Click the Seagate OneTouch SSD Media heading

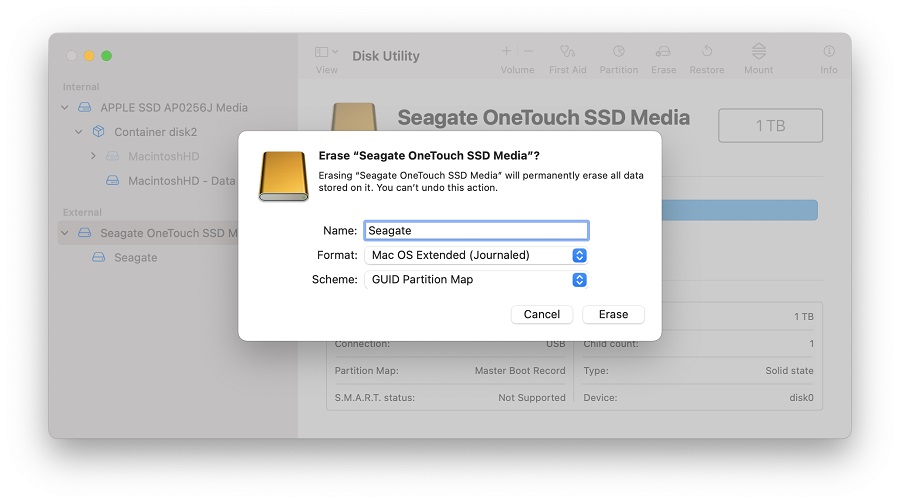(544, 117)
